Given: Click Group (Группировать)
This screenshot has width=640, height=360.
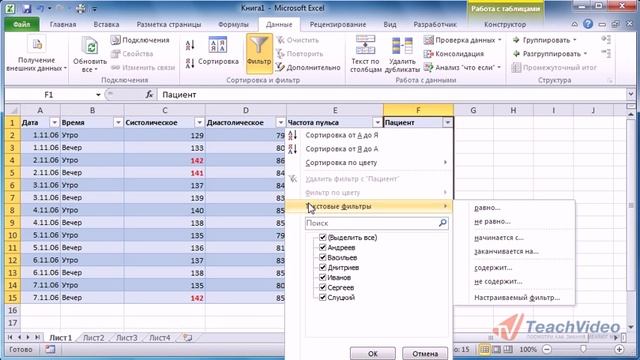Looking at the screenshot, I should point(544,40).
